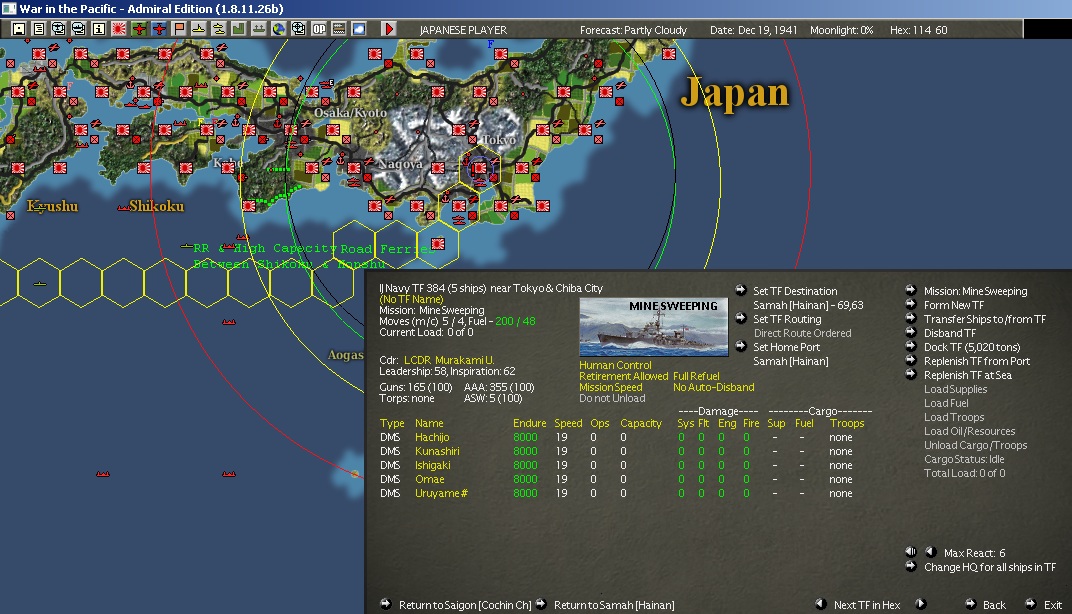Click Disband TF

950,333
